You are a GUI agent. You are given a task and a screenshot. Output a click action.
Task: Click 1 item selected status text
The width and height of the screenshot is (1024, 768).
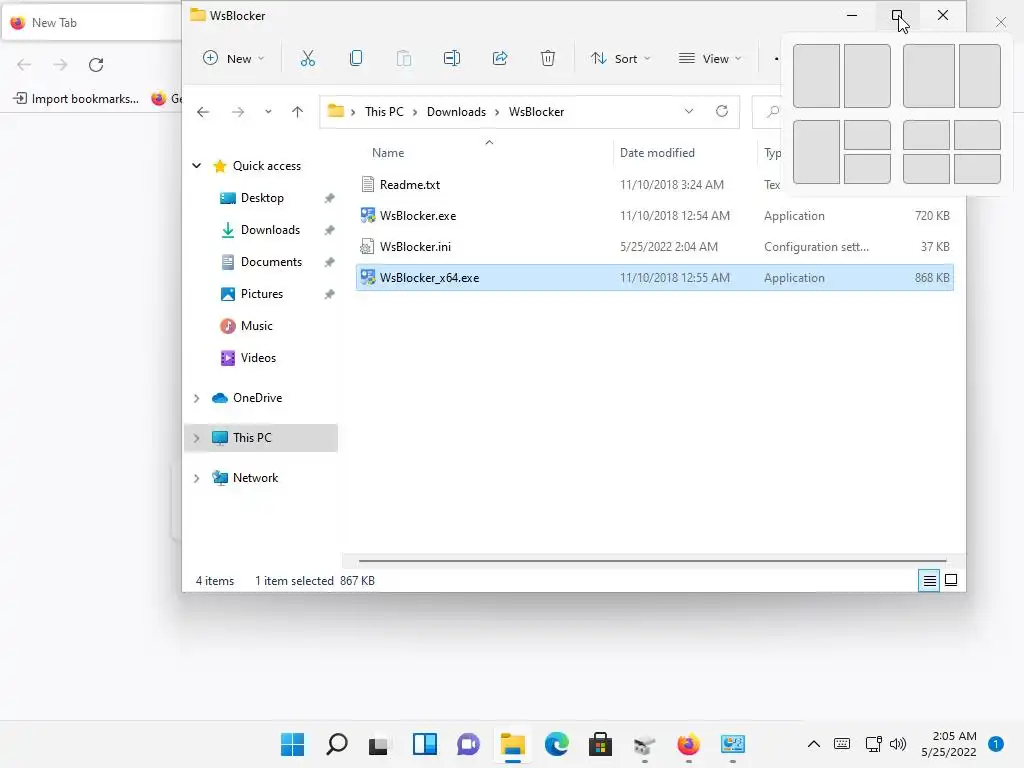[x=295, y=581]
